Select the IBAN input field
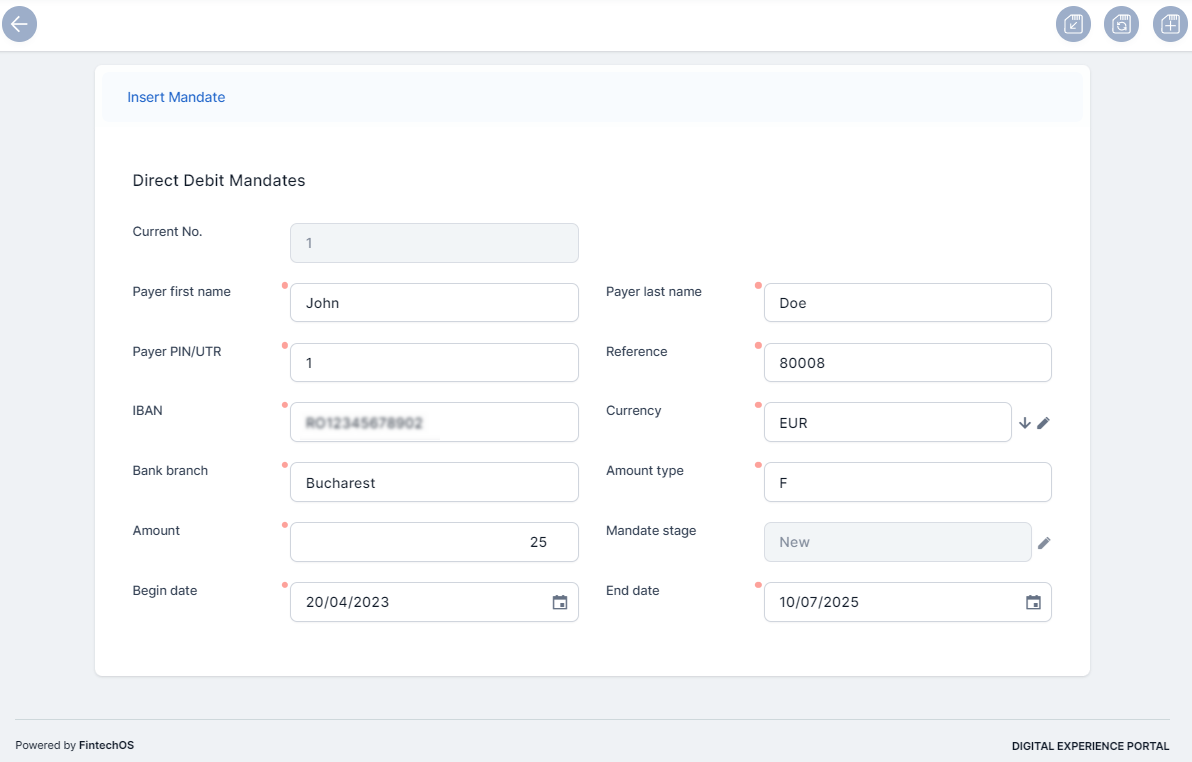This screenshot has height=762, width=1192. coord(434,422)
